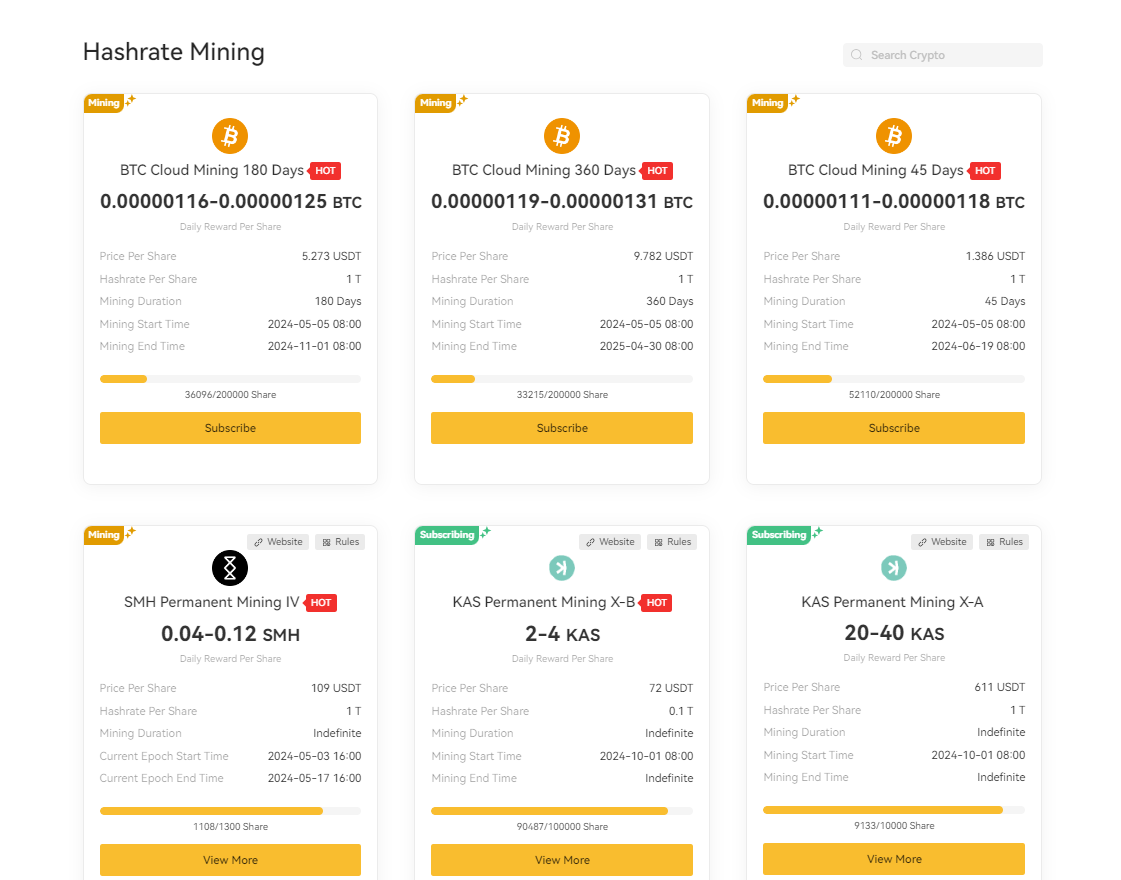Click Bitcoin icon on 360 Days card

[562, 136]
